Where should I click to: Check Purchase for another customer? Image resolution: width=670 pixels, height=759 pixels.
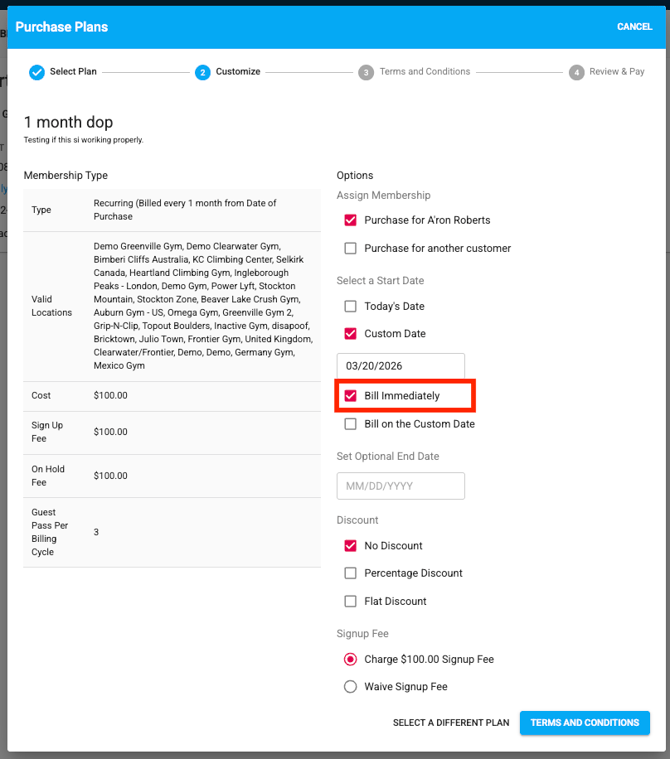point(350,248)
